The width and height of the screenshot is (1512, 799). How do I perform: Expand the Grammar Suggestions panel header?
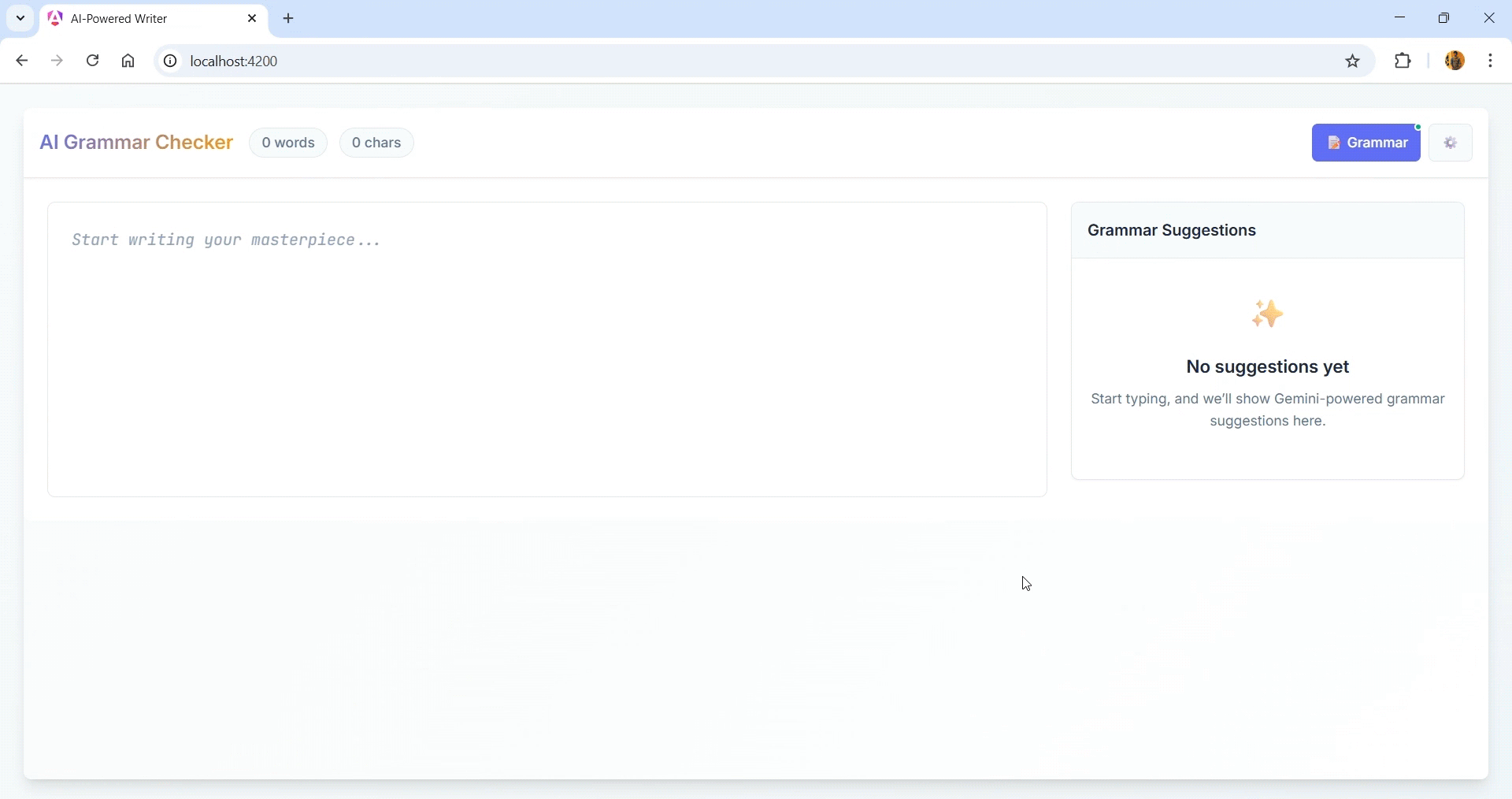pyautogui.click(x=1171, y=230)
